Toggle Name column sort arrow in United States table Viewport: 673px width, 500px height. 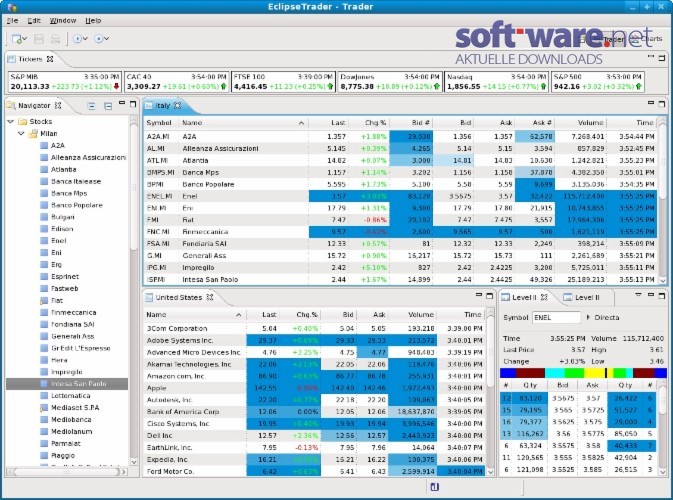coord(239,315)
